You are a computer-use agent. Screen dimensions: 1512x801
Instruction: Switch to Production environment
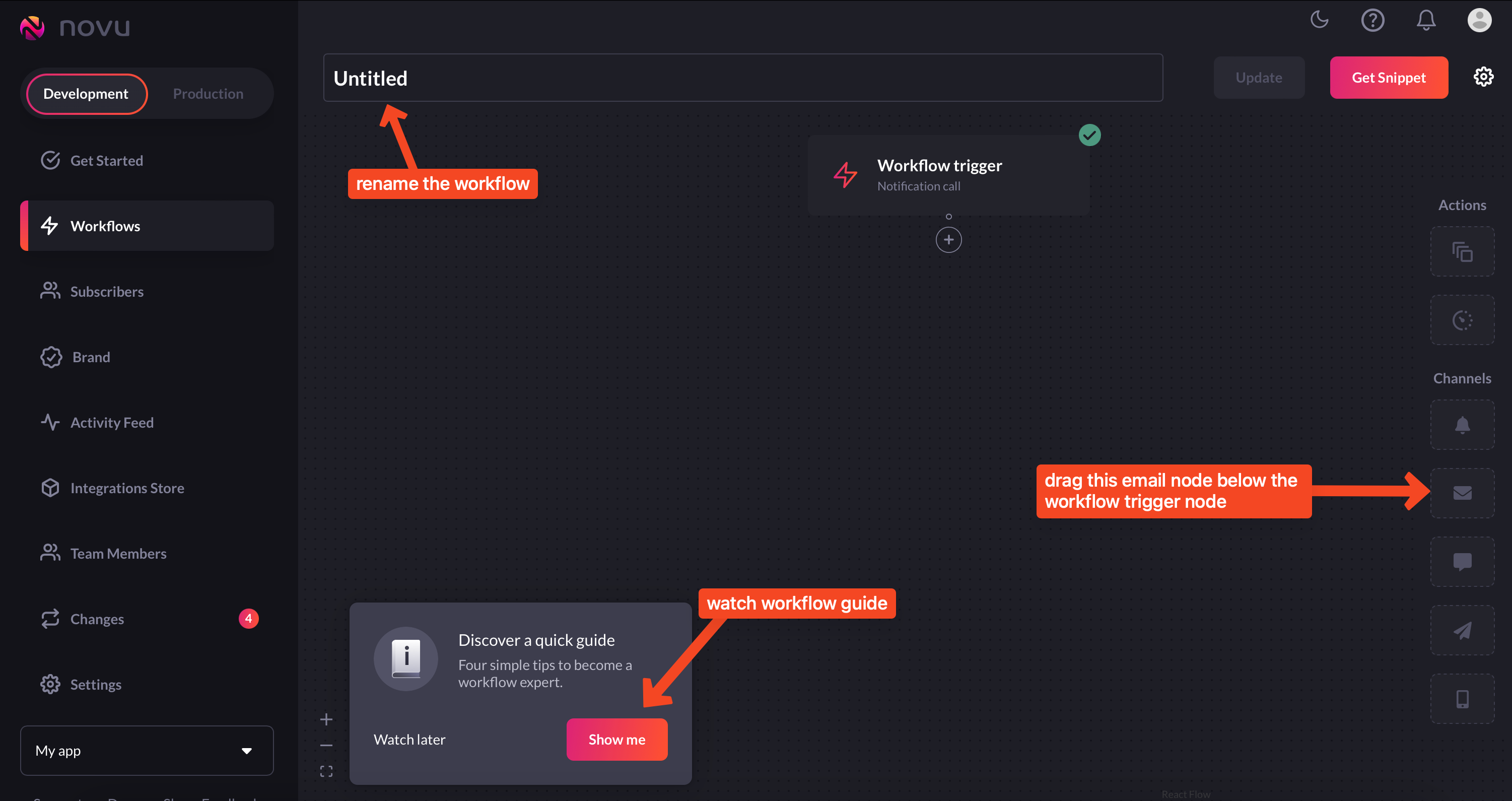coord(208,94)
